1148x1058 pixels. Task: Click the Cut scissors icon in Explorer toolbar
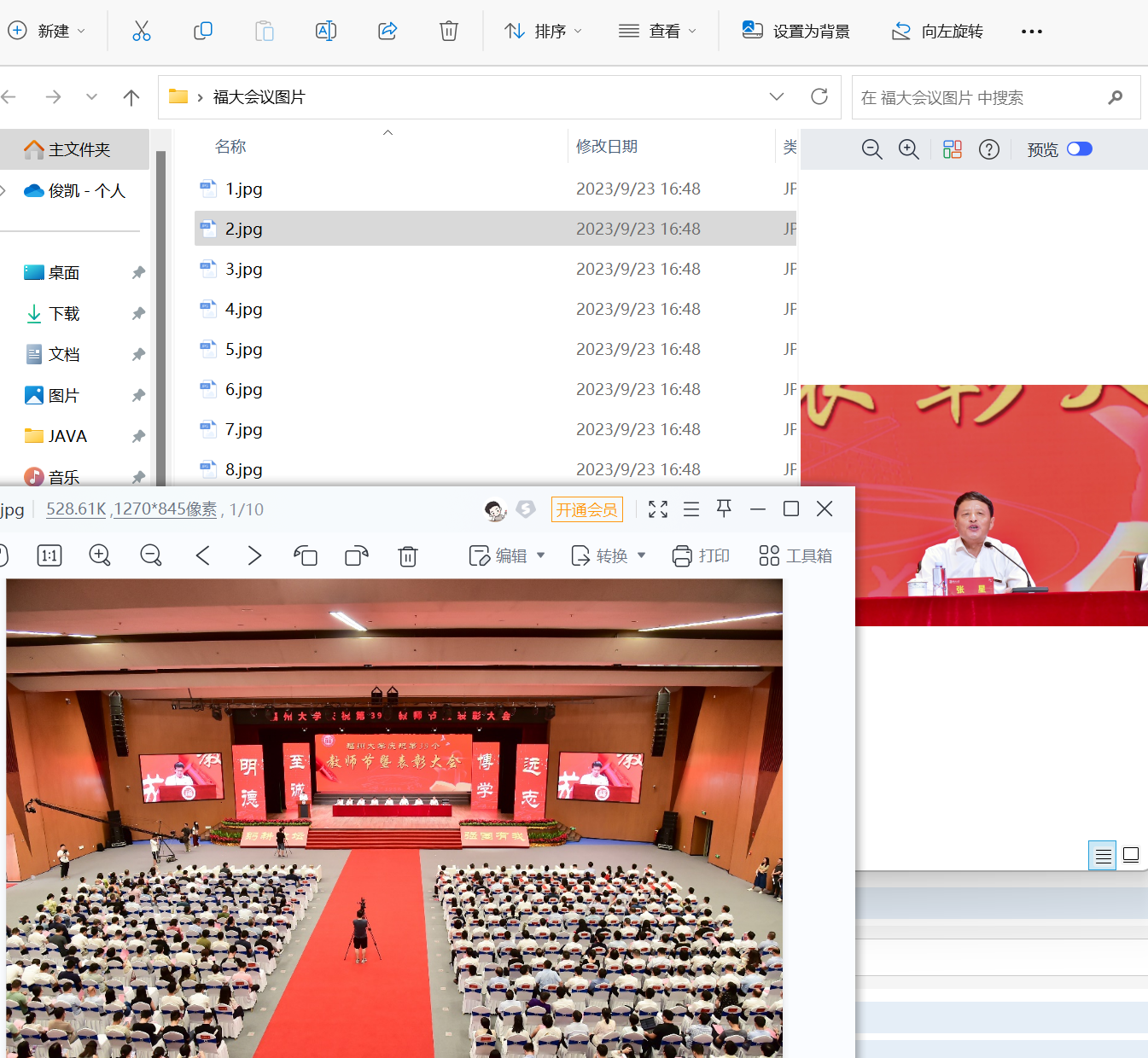142,32
